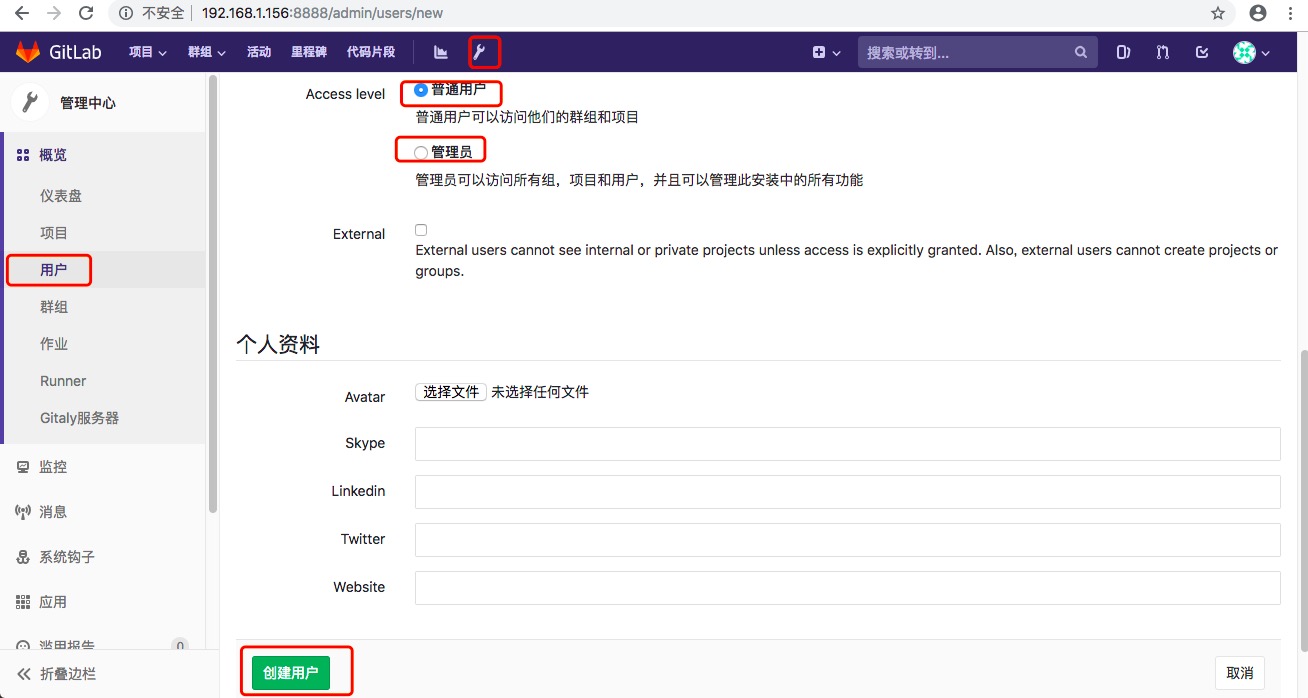Open the to-do list checkmark icon

tap(1202, 52)
